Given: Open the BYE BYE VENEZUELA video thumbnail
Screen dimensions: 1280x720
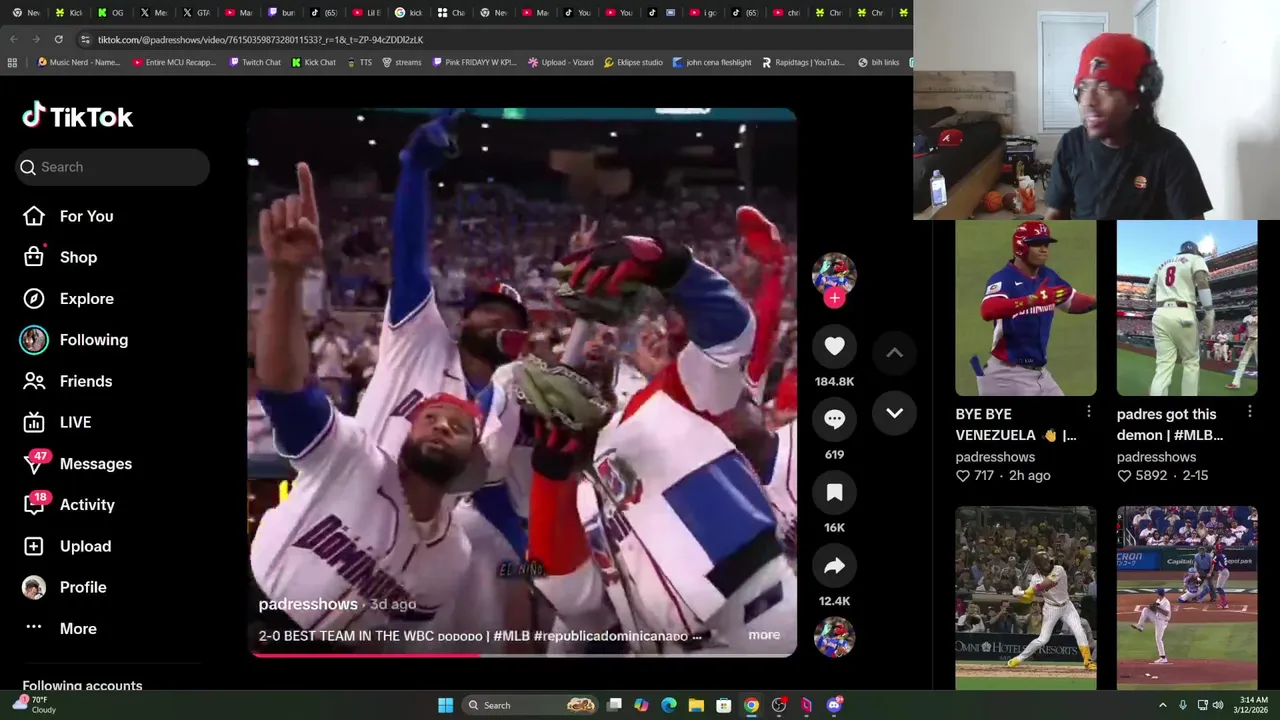Looking at the screenshot, I should click(x=1025, y=308).
